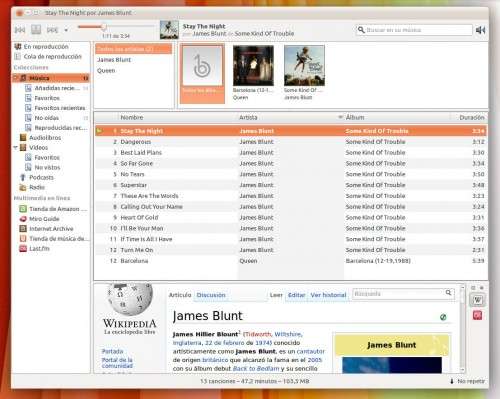Follow the Wiltshire link in article
This screenshot has height=399, width=500.
(x=288, y=334)
